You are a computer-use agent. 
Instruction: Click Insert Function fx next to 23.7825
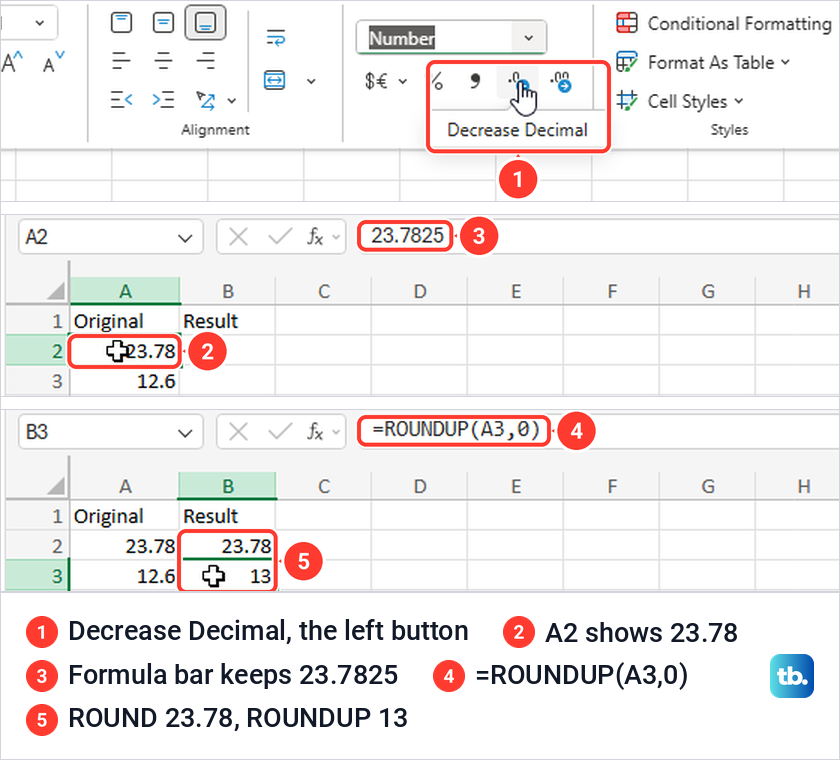[x=315, y=236]
